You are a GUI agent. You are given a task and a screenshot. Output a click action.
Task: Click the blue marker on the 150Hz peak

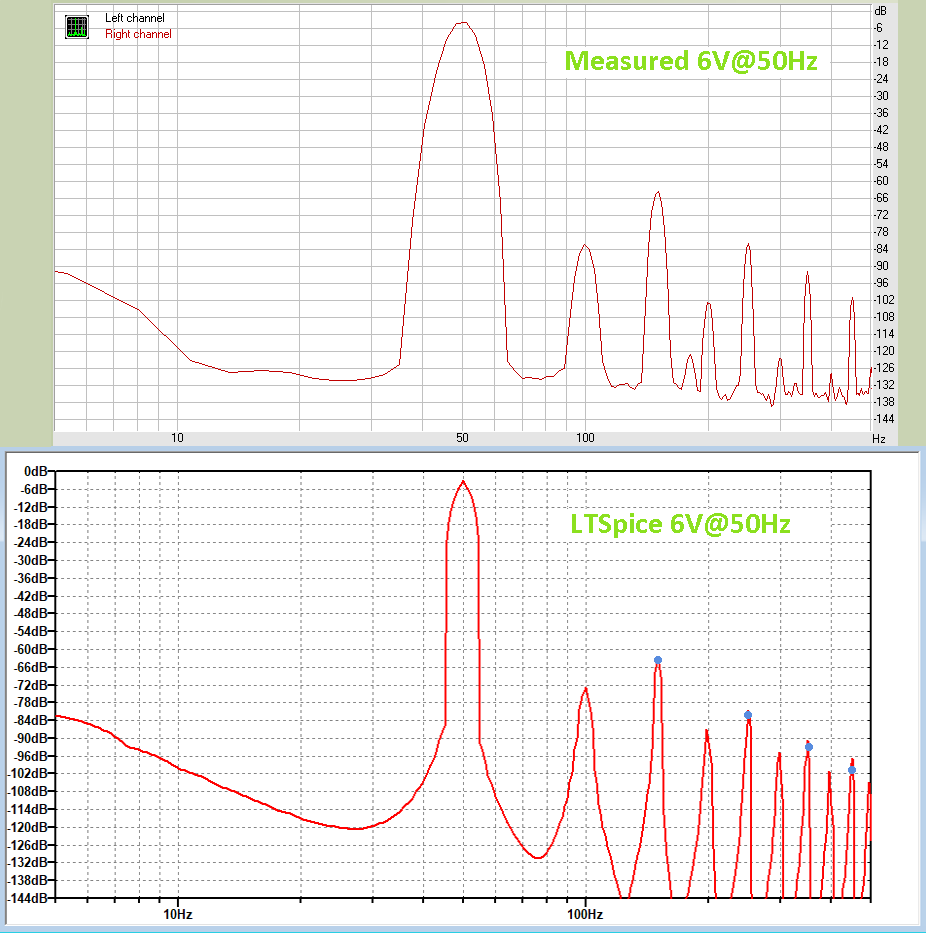click(658, 660)
